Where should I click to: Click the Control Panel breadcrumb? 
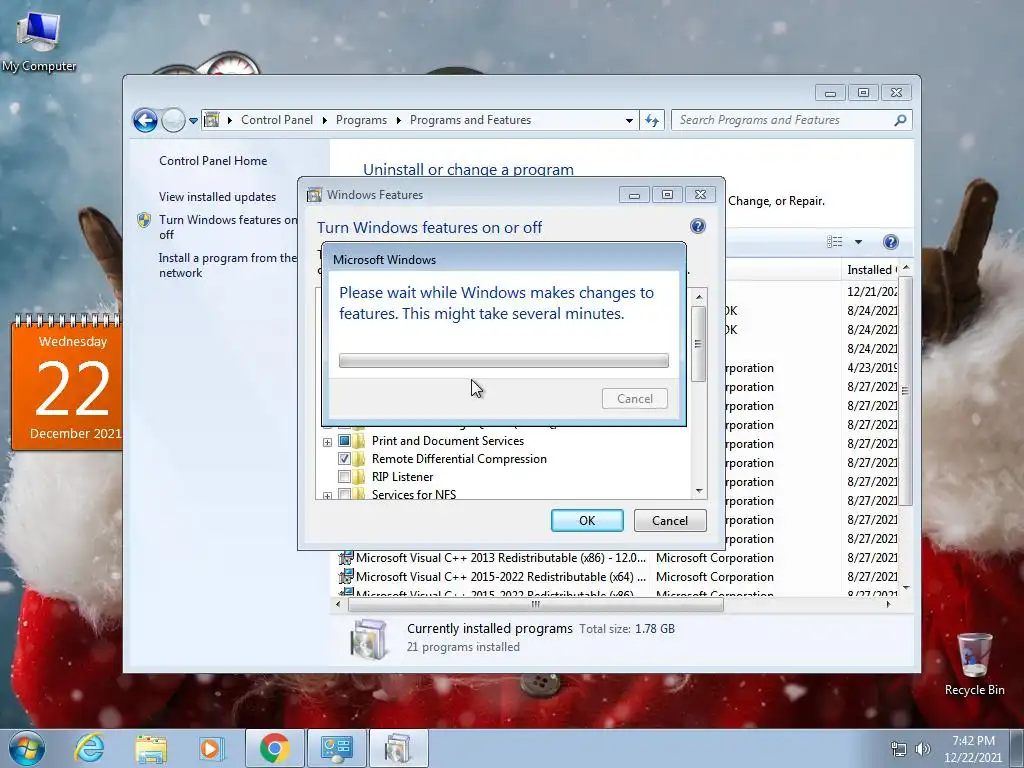pos(277,120)
